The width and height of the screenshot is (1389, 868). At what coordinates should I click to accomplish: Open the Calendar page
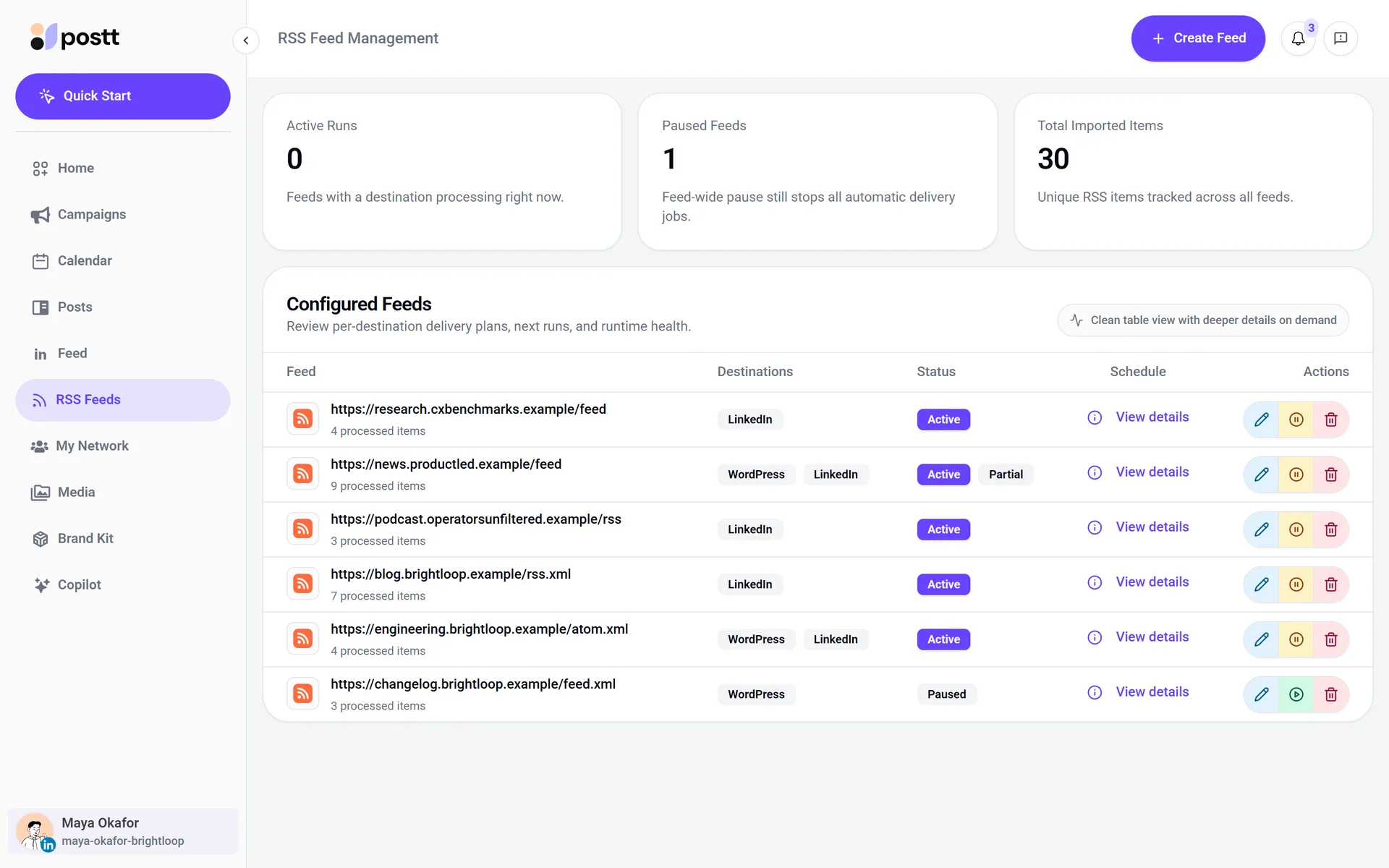click(123, 261)
